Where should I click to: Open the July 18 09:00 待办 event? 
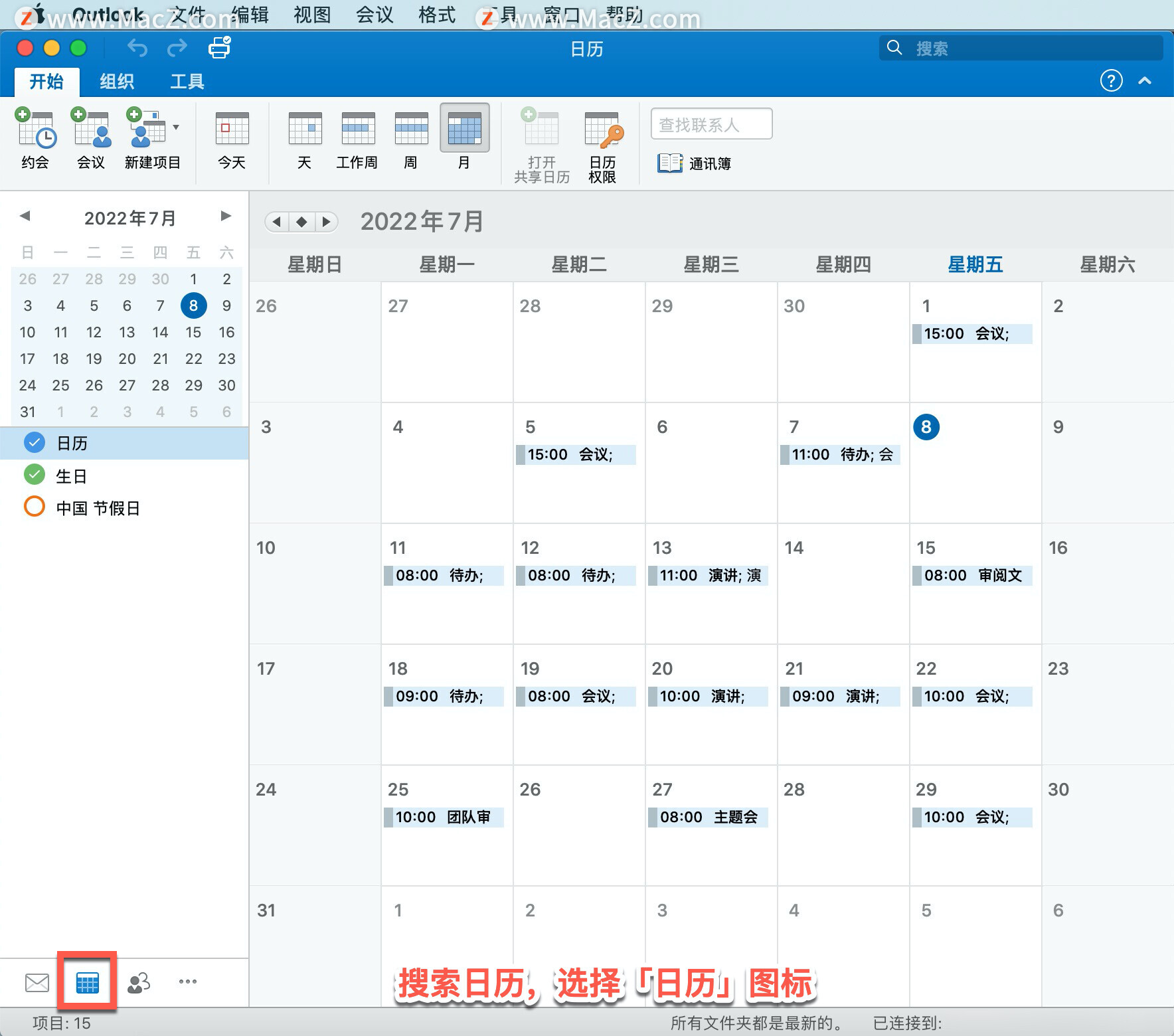[444, 696]
